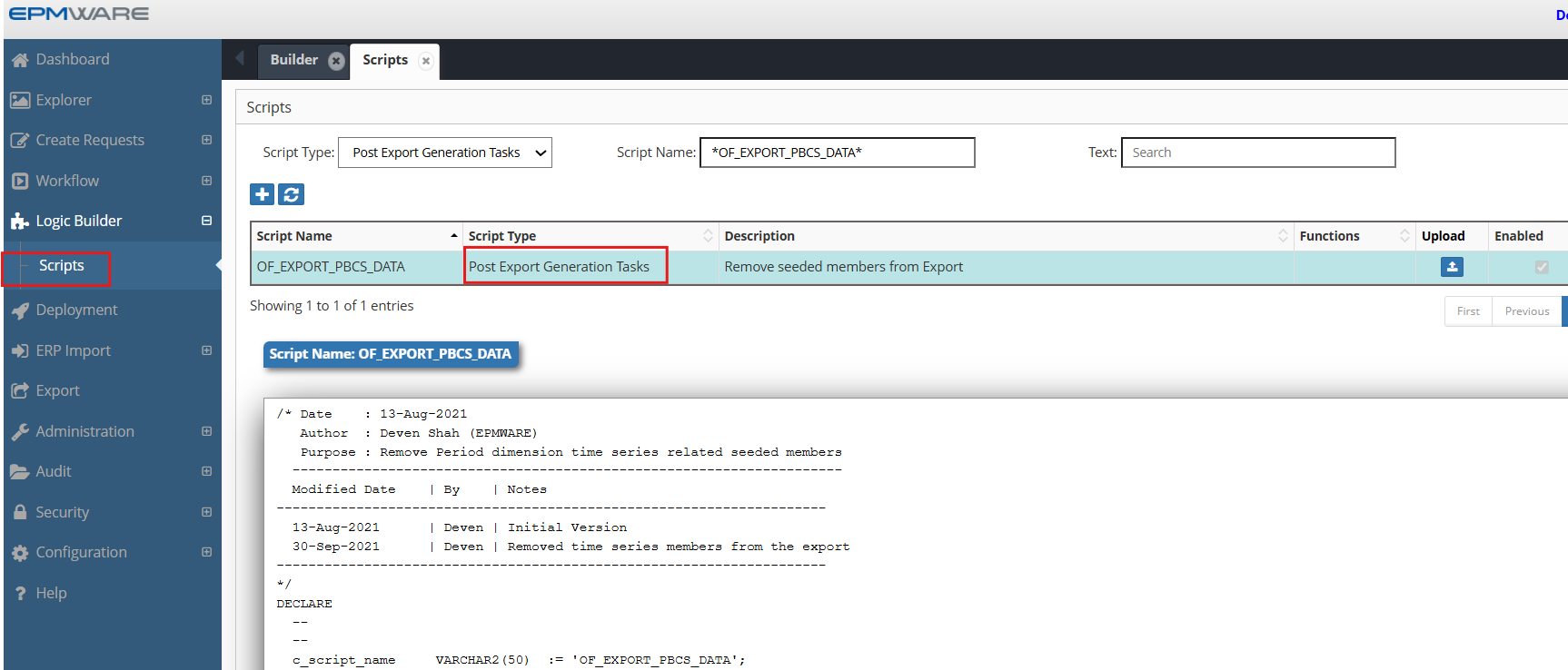Click 'Remove seeded members from Export' description
This screenshot has height=670, width=1568.
tap(843, 267)
